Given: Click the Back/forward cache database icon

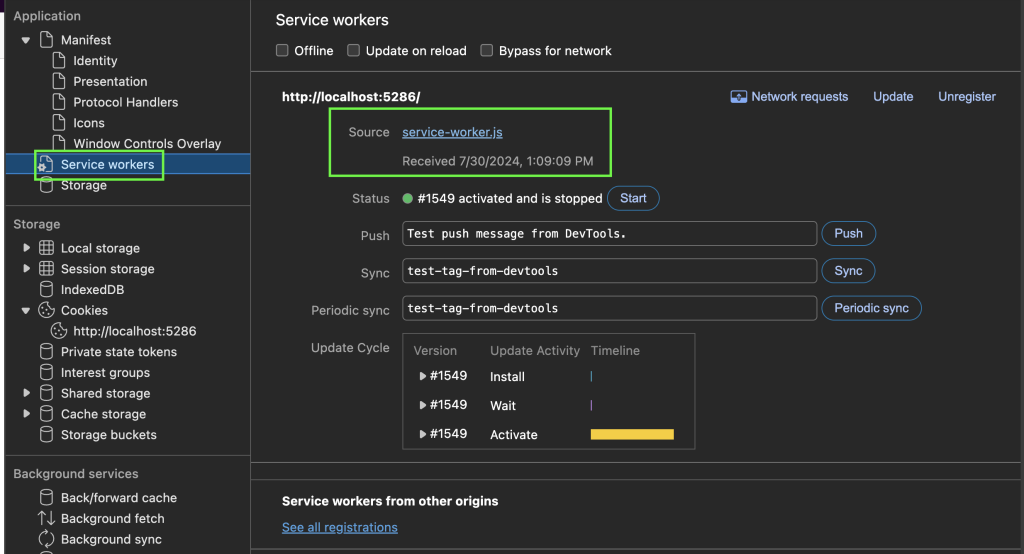Looking at the screenshot, I should click(46, 498).
